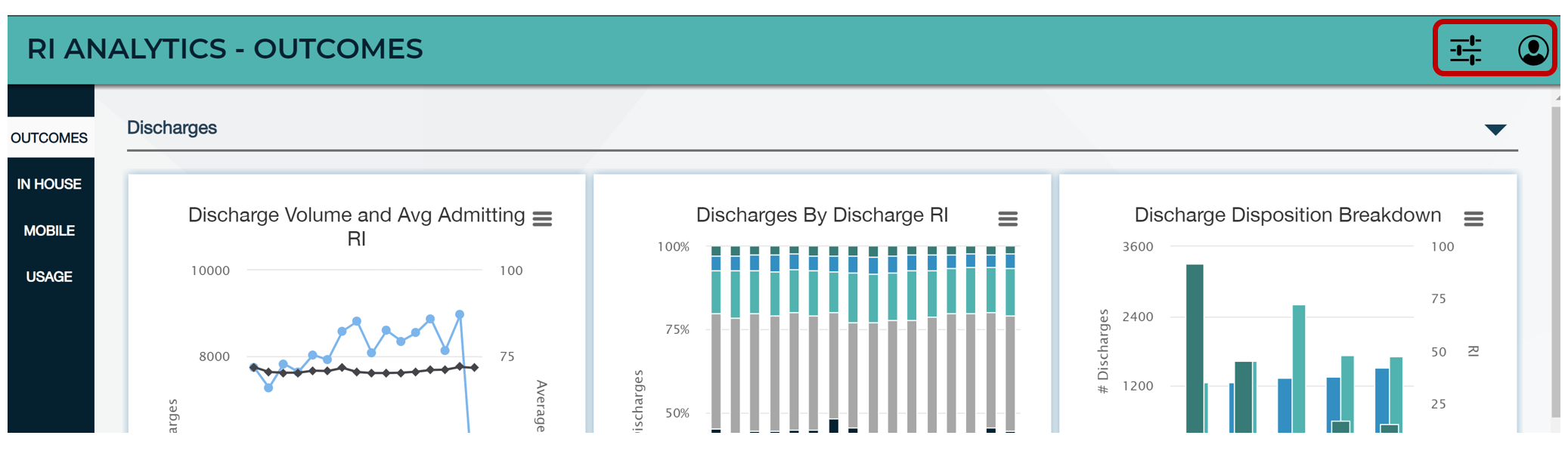Screen dimensions: 1568x460
Task: Open Discharge Disposition Breakdown chart menu
Action: (1473, 219)
